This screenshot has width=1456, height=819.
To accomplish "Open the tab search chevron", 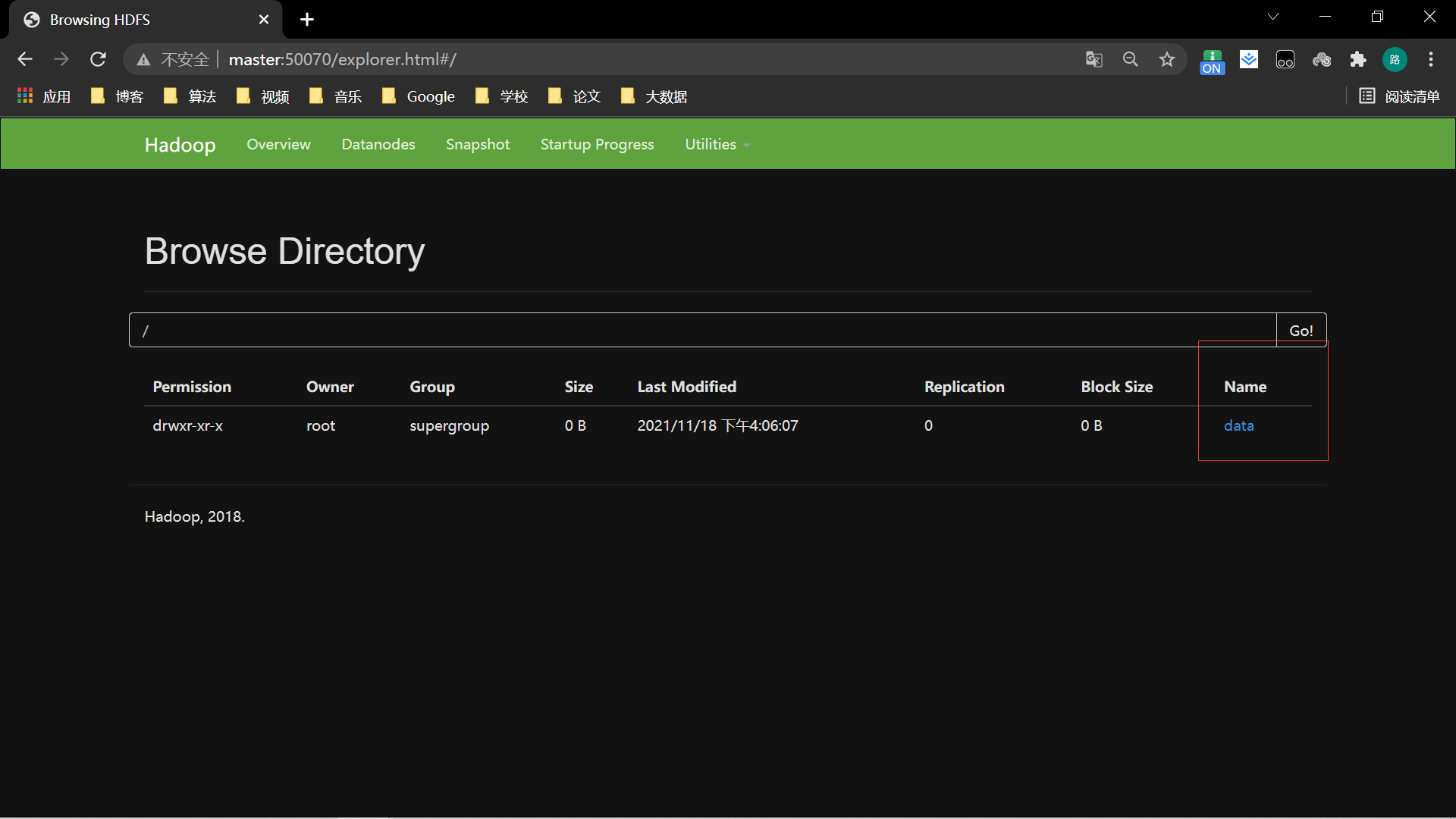I will click(1273, 17).
